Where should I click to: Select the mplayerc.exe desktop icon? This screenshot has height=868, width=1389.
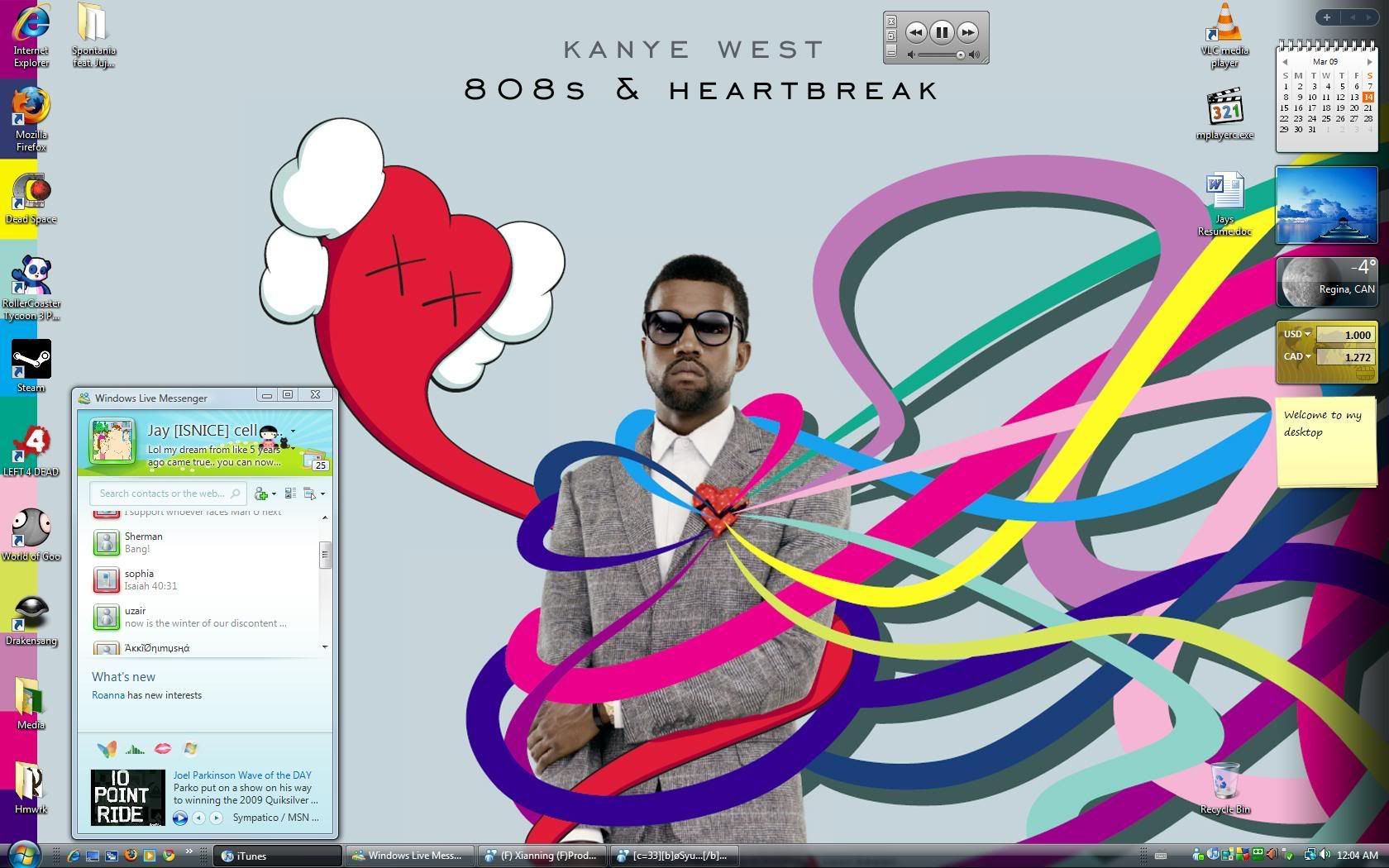point(1224,114)
